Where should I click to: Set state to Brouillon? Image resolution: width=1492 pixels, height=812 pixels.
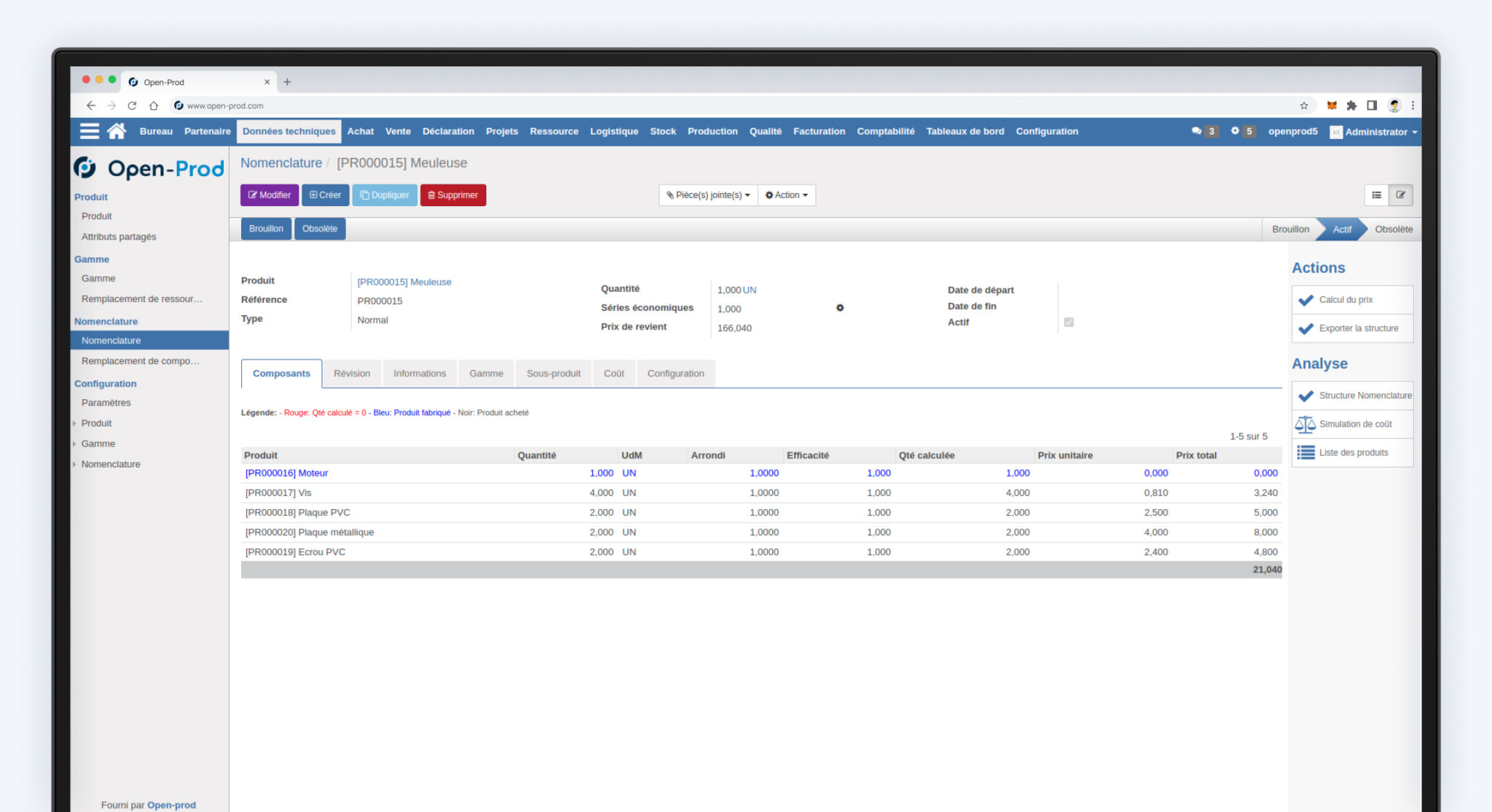(265, 229)
